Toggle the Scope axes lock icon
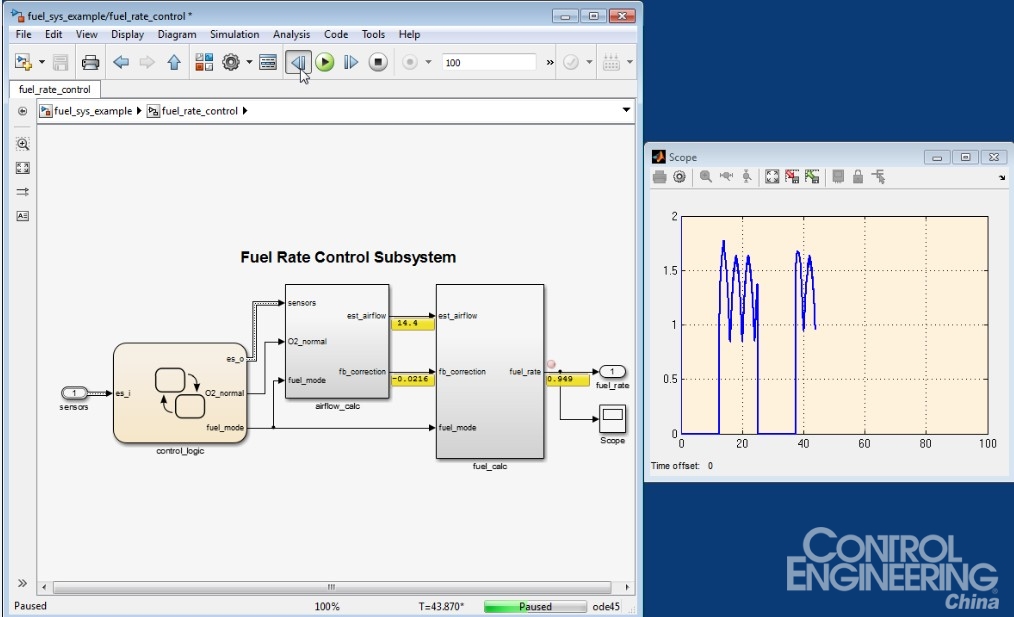This screenshot has height=617, width=1014. click(x=857, y=177)
